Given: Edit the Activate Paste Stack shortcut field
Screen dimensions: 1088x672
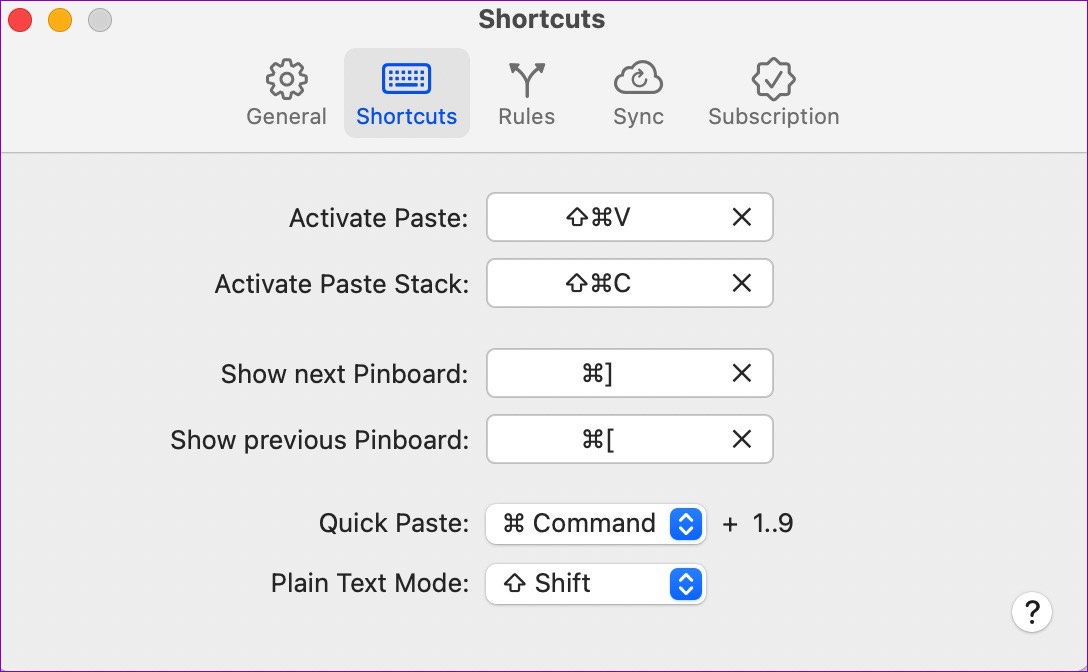Looking at the screenshot, I should click(x=629, y=283).
